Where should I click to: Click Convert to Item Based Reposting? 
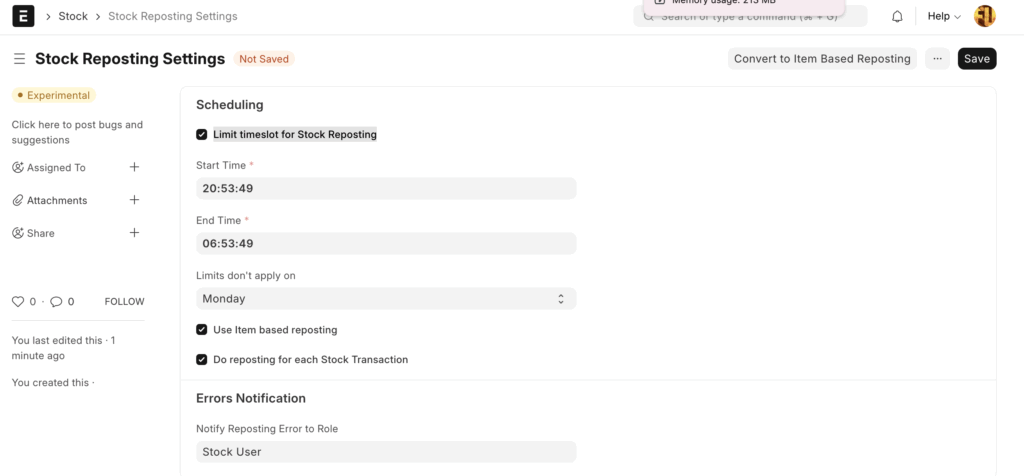tap(822, 59)
